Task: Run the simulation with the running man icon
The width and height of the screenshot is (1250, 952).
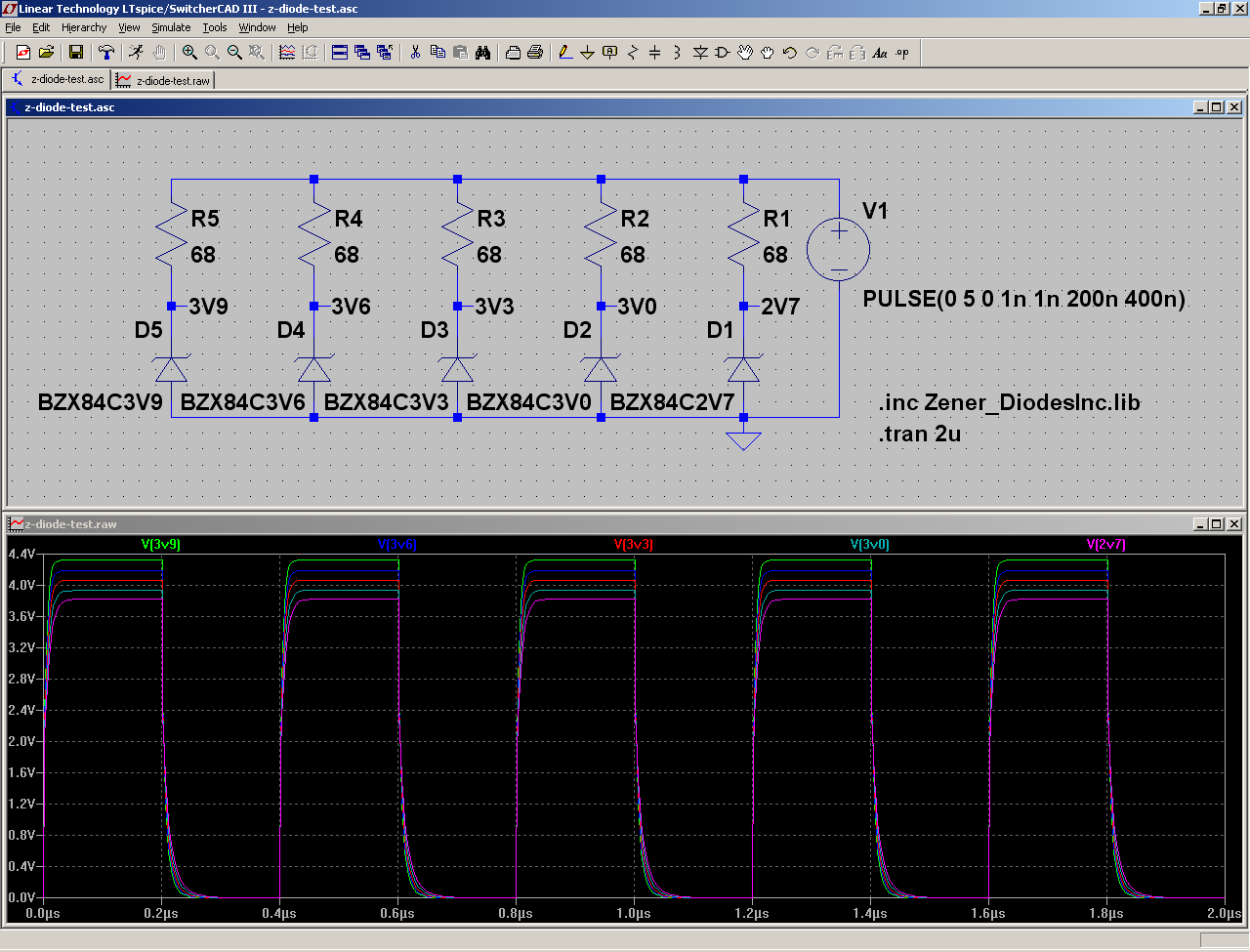Action: [137, 53]
